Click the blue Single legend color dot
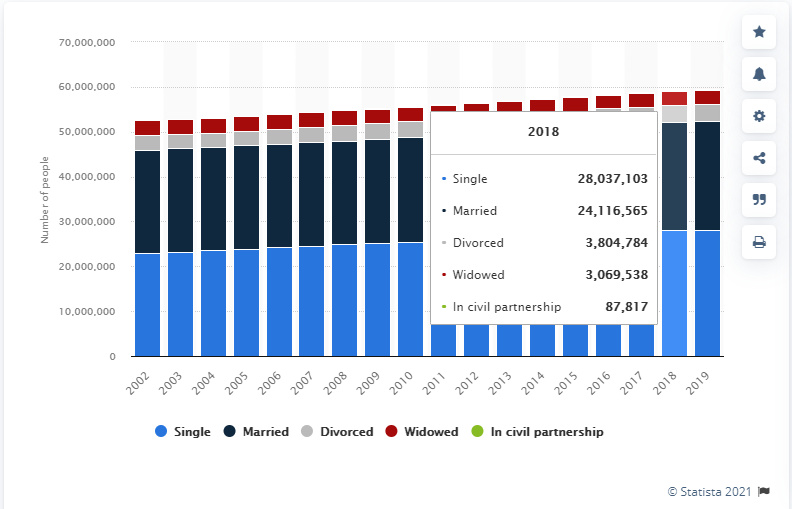Screen dimensions: 792x509 pyautogui.click(x=161, y=431)
